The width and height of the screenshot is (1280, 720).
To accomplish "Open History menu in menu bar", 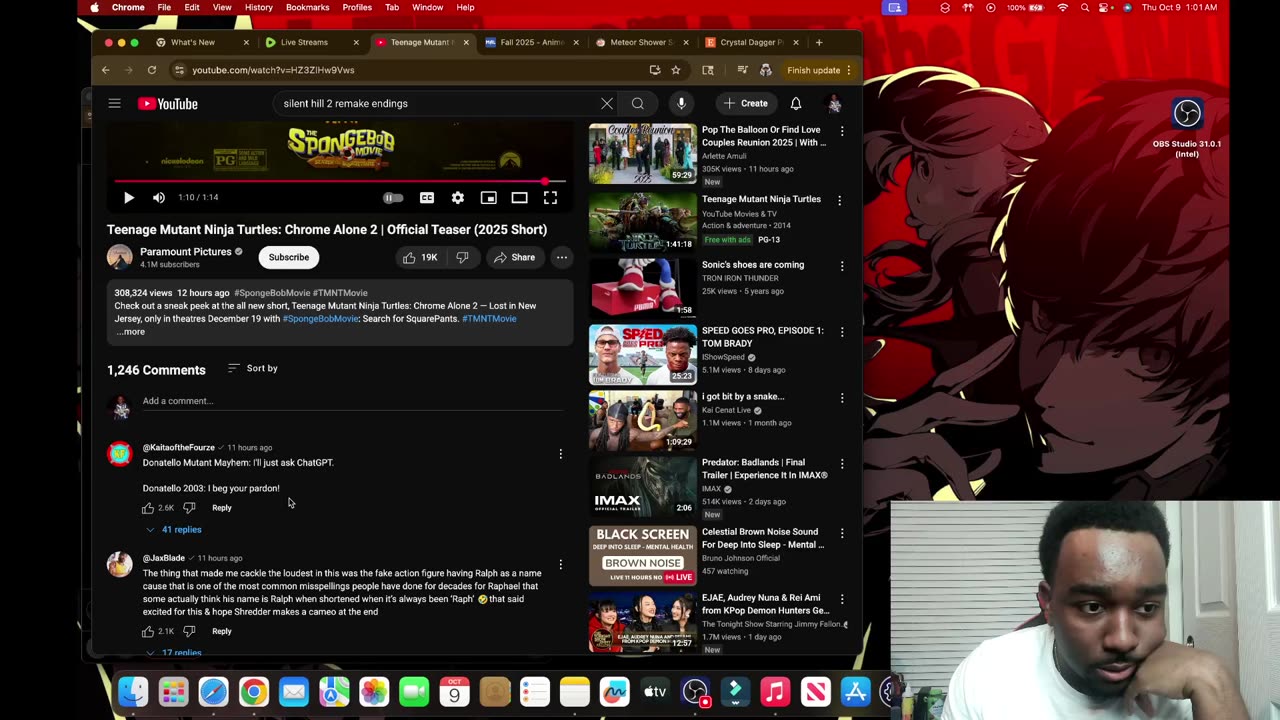I will coord(258,7).
